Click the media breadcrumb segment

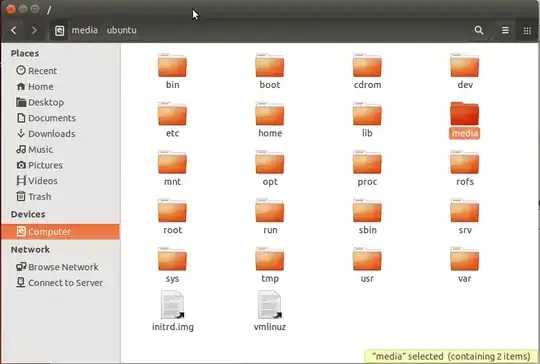84,30
